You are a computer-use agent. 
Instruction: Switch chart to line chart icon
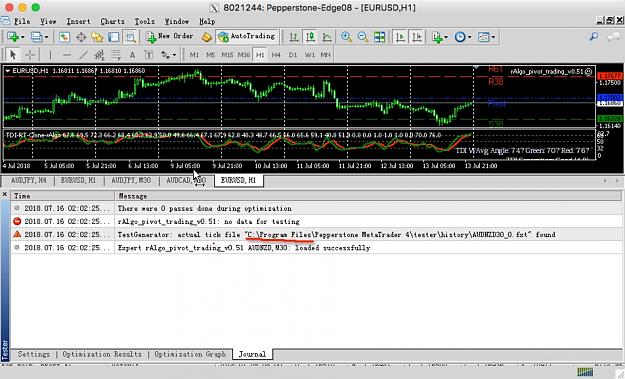click(327, 37)
